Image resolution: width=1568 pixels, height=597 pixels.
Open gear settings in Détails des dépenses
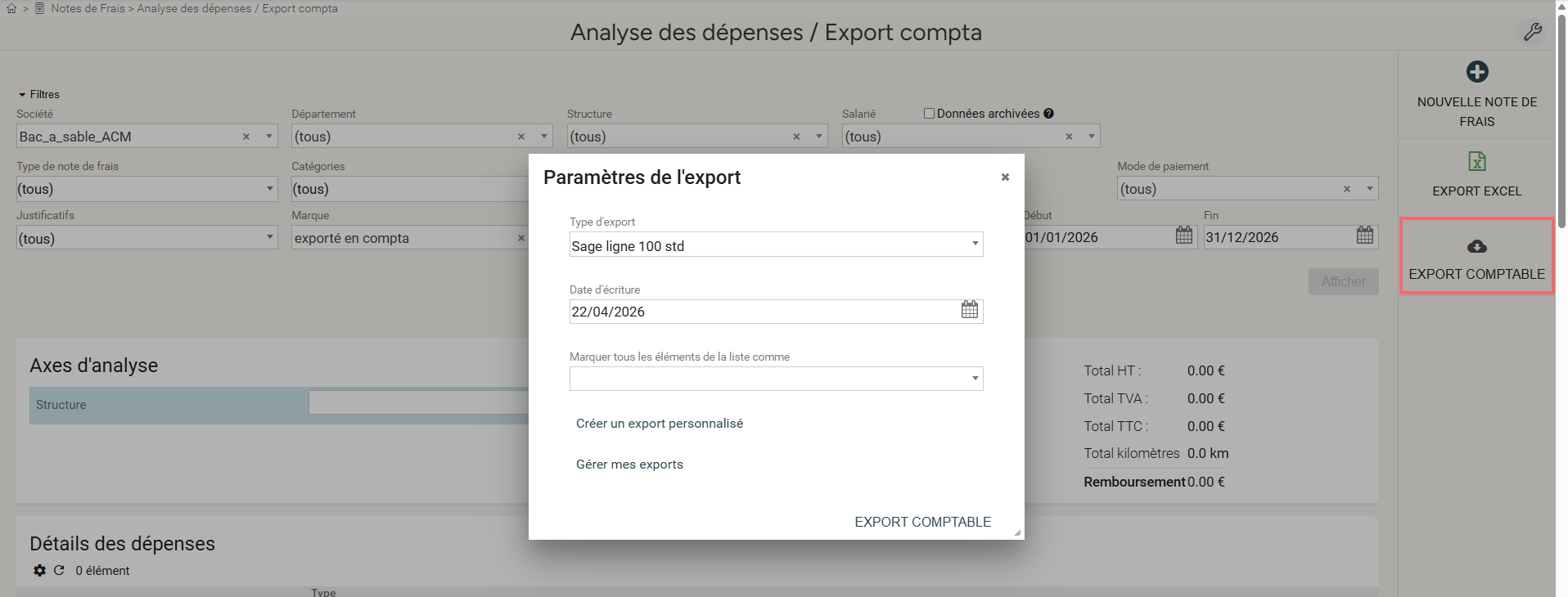click(39, 570)
